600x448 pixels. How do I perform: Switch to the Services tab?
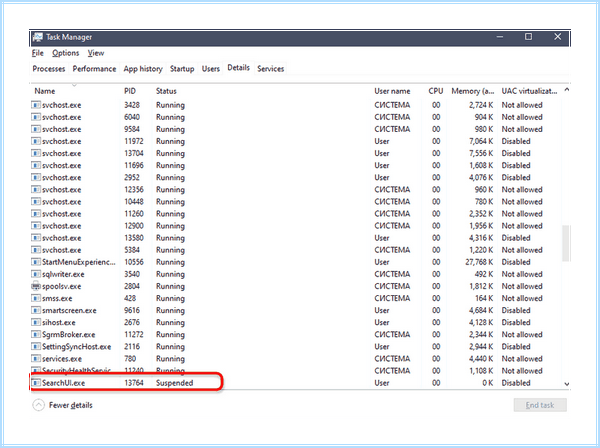coord(271,69)
